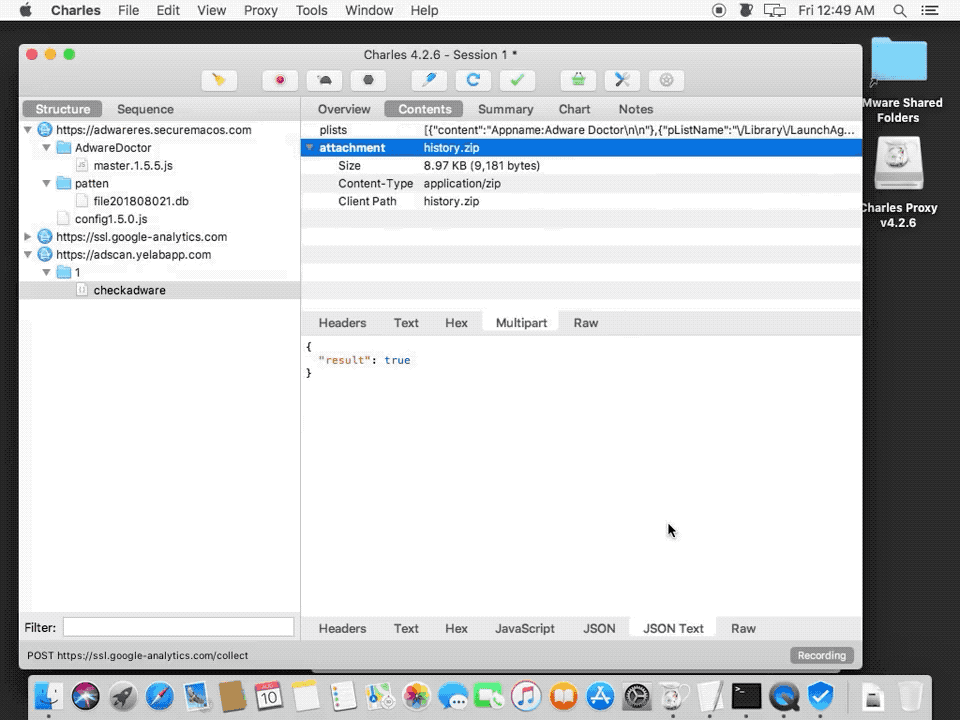Viewport: 960px width, 720px height.
Task: Click the globe icon for adwareres.securemacos.com
Action: 45,130
